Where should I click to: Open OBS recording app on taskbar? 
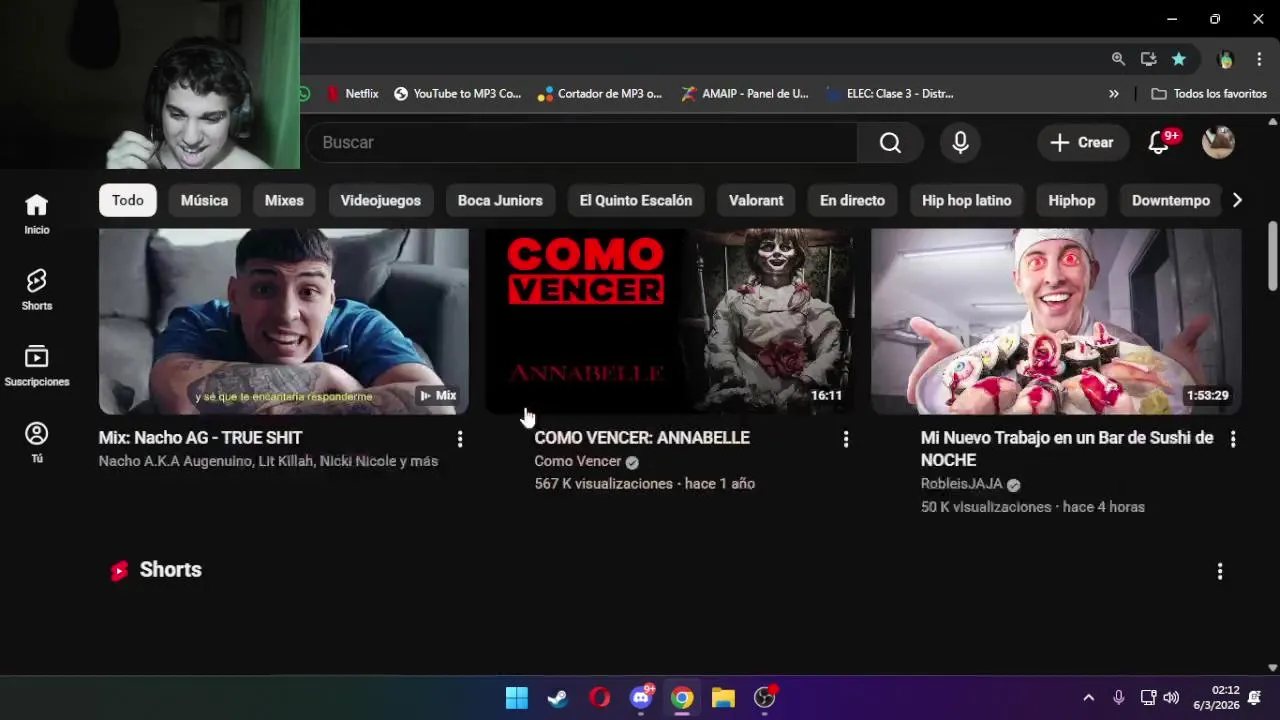click(765, 698)
